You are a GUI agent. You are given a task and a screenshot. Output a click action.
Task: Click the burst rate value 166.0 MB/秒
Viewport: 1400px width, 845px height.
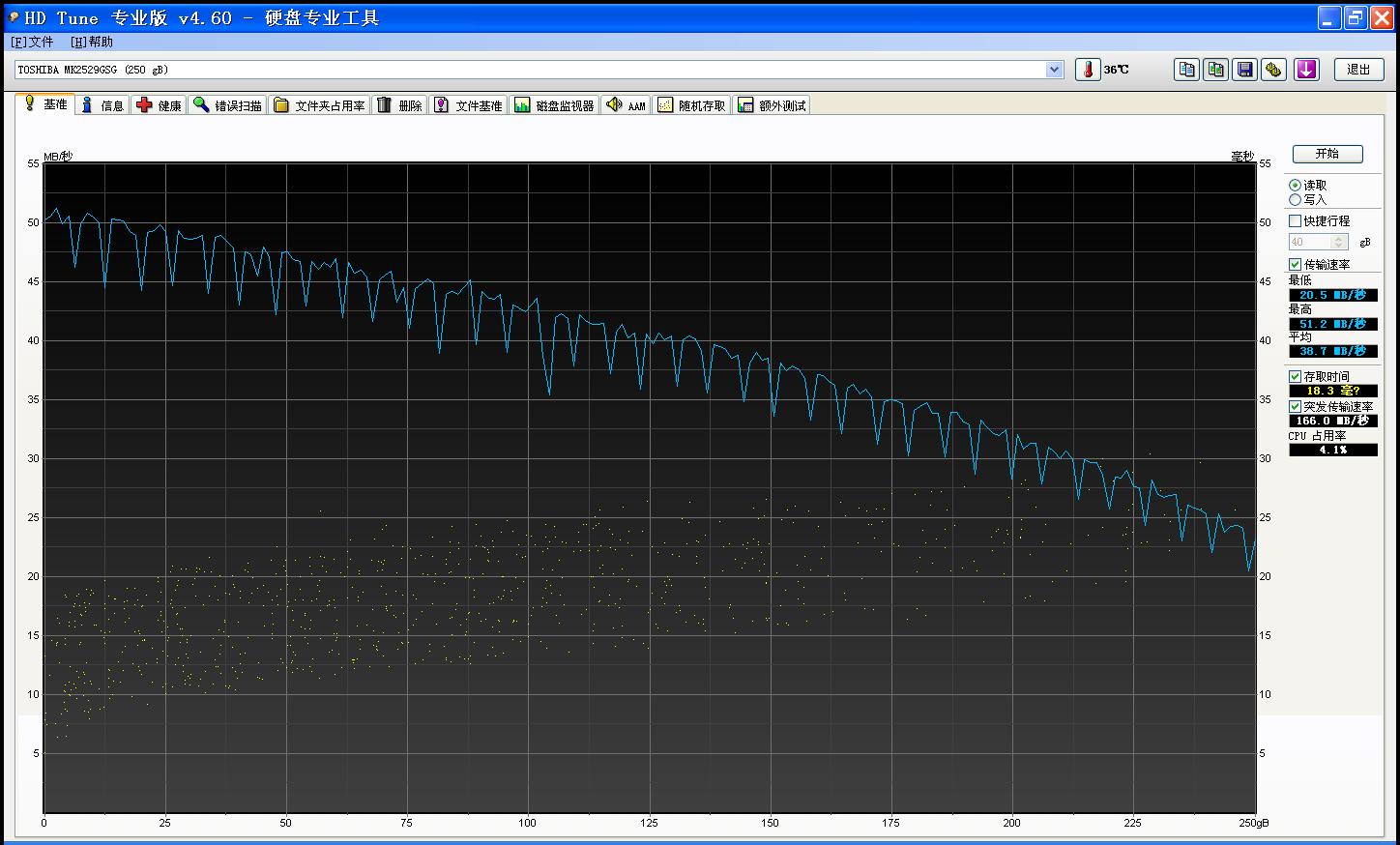(x=1332, y=421)
